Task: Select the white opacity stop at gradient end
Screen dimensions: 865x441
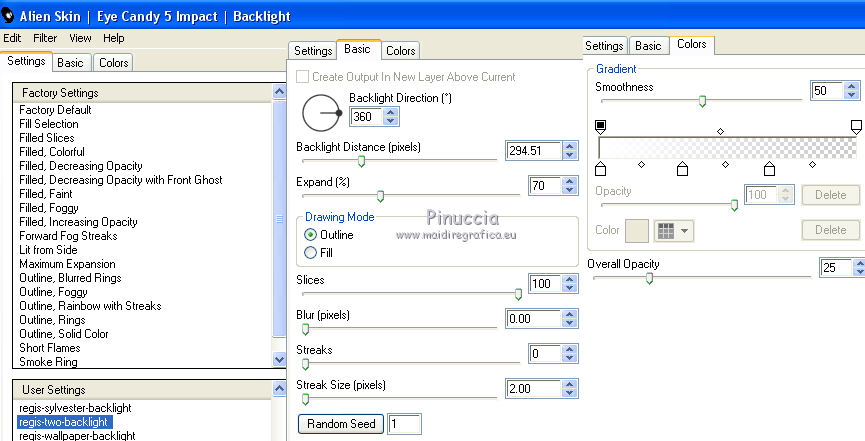Action: [856, 127]
